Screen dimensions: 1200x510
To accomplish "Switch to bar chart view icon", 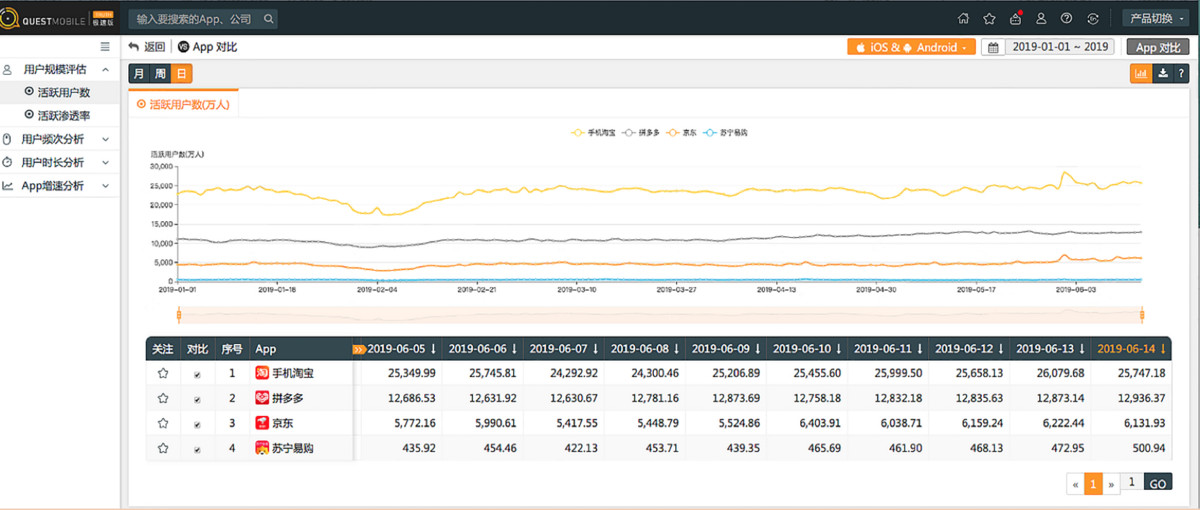I will (x=1141, y=73).
